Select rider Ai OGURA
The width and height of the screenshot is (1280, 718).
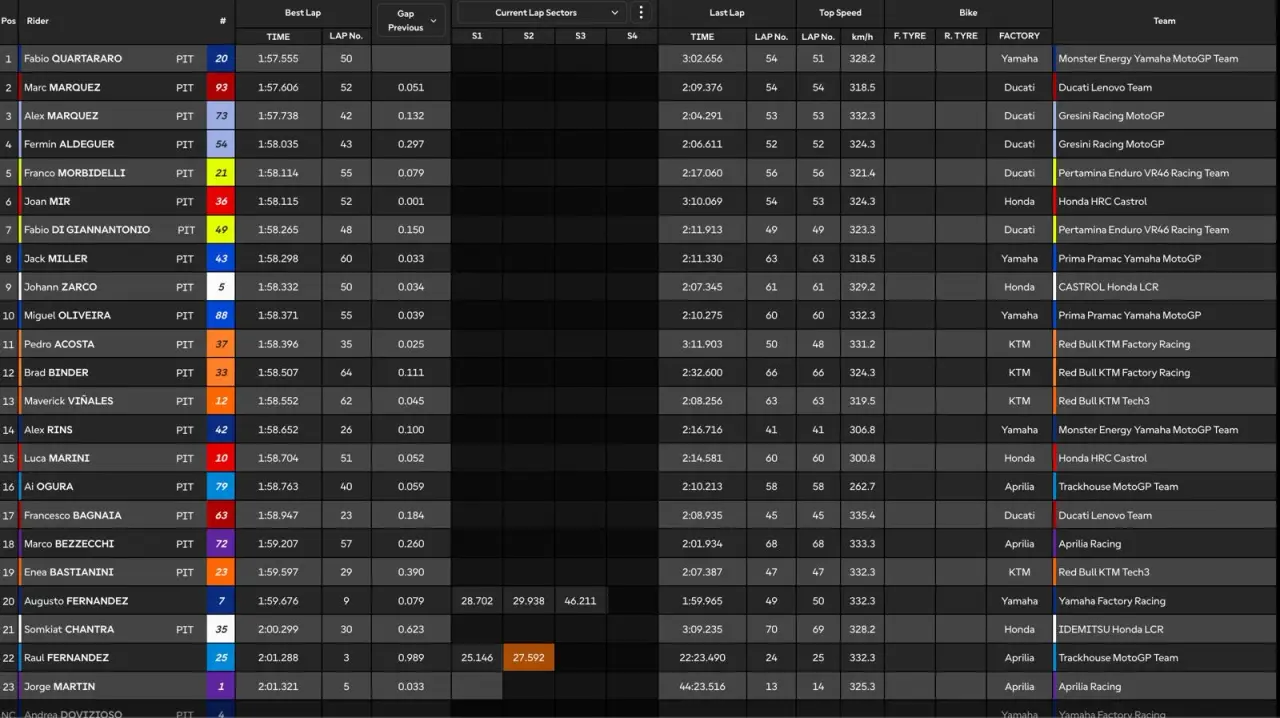pos(50,487)
